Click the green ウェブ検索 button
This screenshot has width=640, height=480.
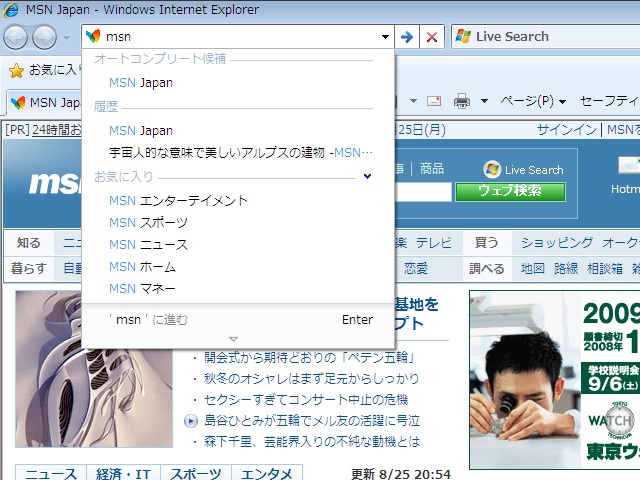coord(510,191)
